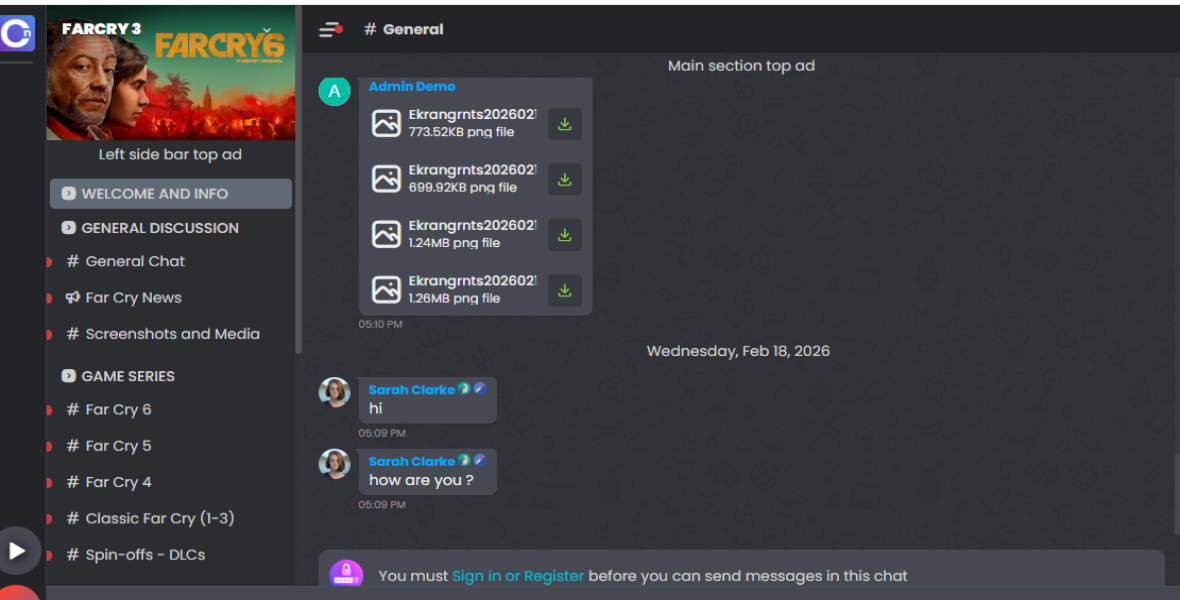Click the purple C logo icon
Viewport: 1180px width, 600px height.
tap(17, 33)
